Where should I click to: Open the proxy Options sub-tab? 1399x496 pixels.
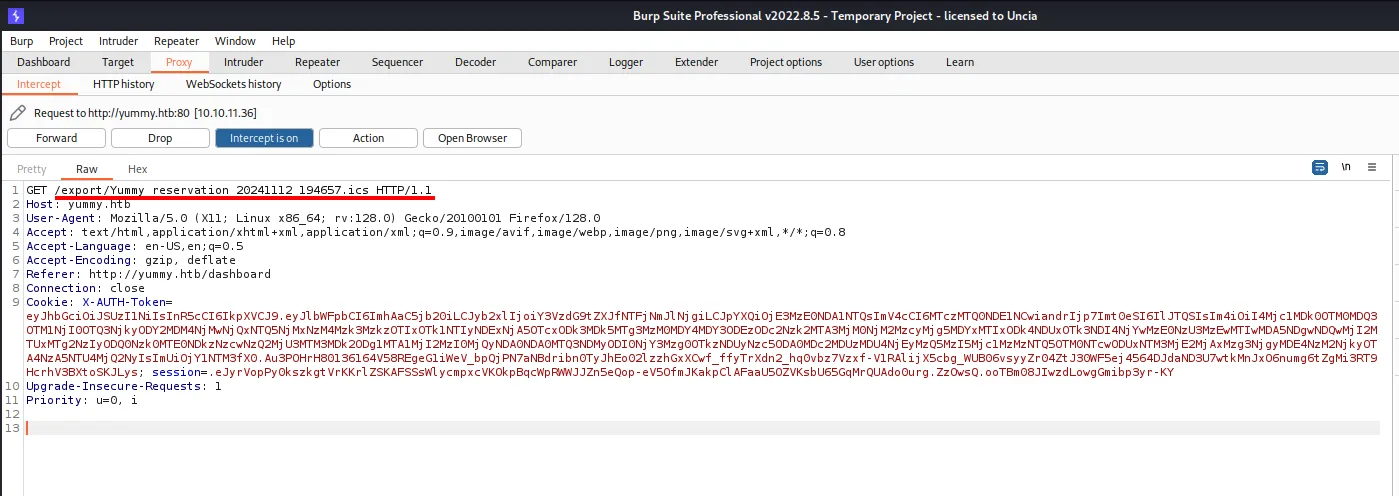click(x=332, y=84)
